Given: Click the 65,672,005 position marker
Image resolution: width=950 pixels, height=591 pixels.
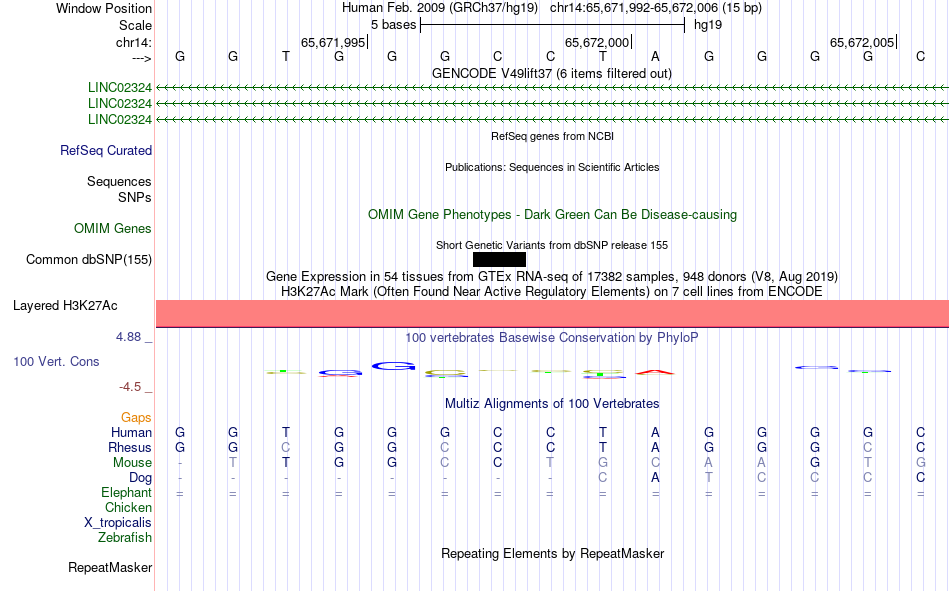Looking at the screenshot, I should 863,42.
